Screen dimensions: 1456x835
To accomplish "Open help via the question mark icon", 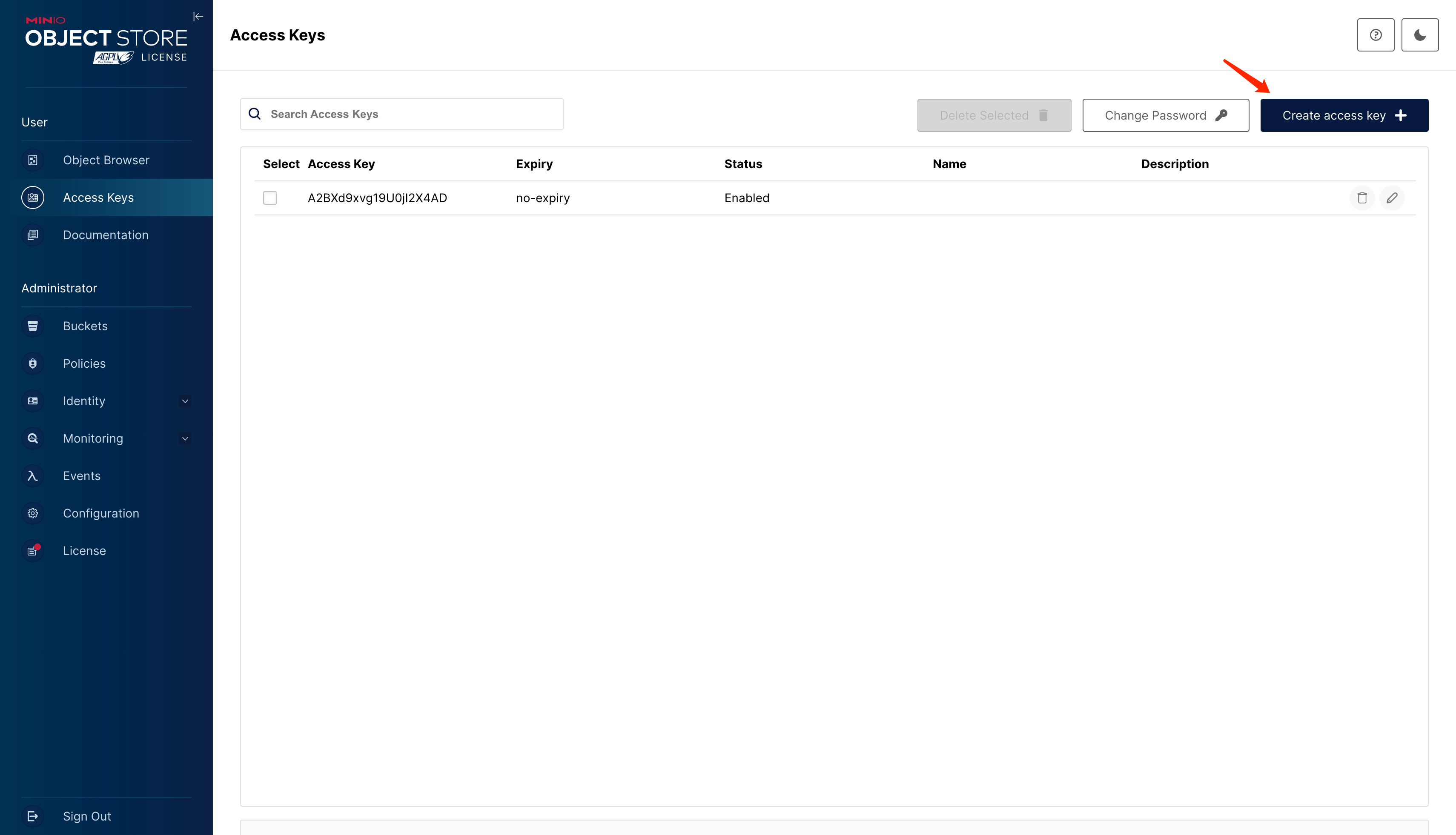I will 1376,35.
